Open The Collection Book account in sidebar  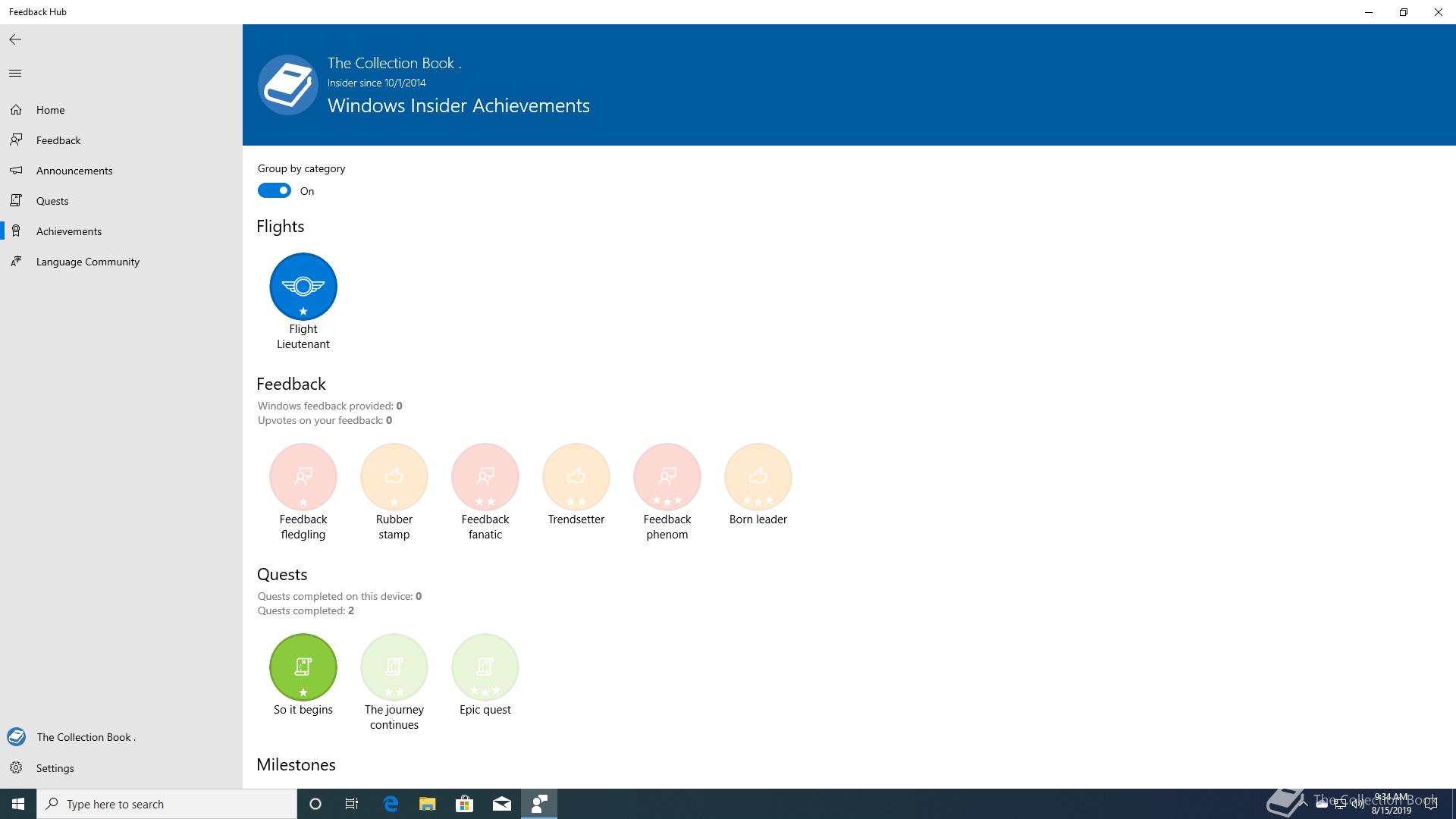tap(121, 737)
